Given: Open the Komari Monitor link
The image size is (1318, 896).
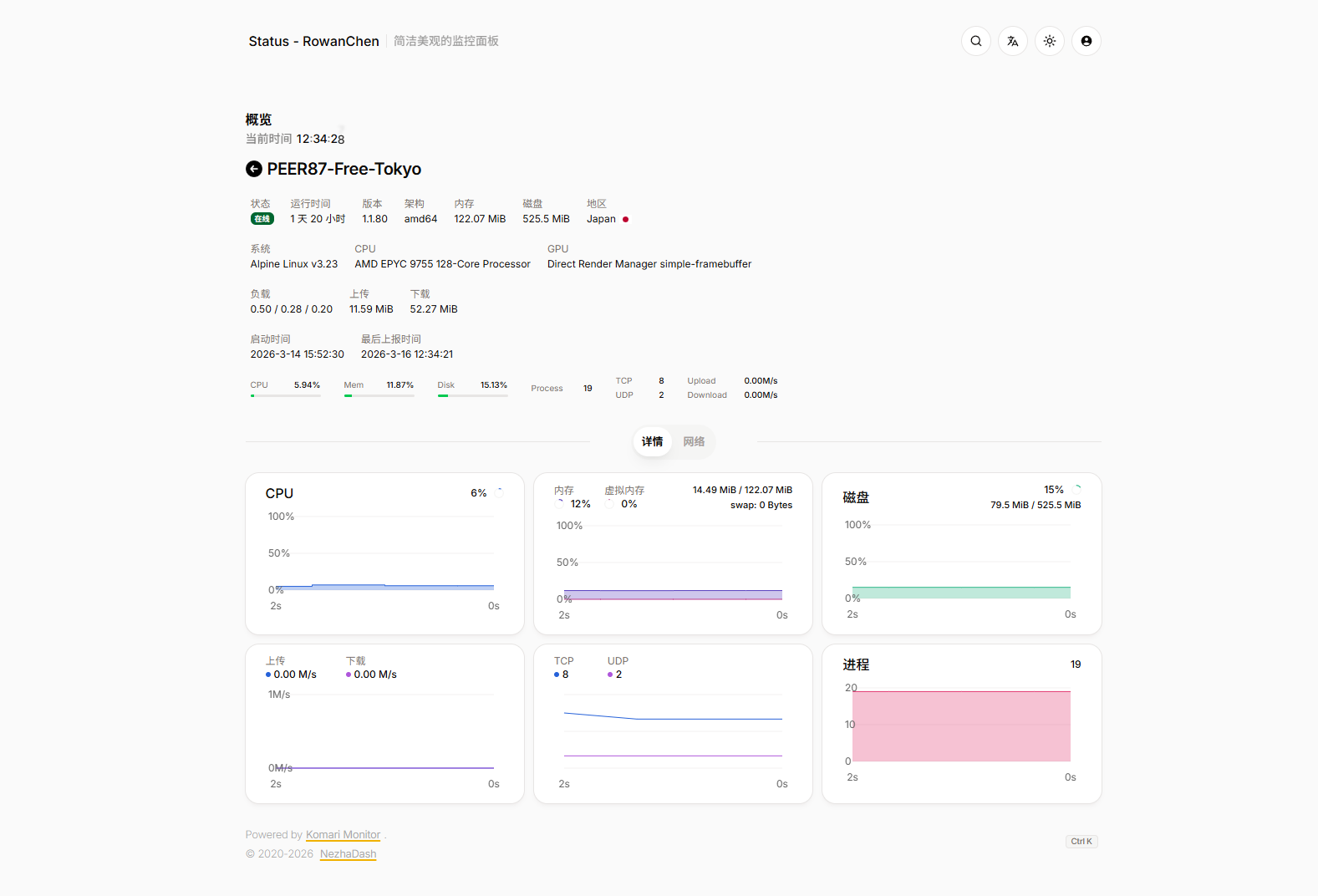Looking at the screenshot, I should click(343, 835).
